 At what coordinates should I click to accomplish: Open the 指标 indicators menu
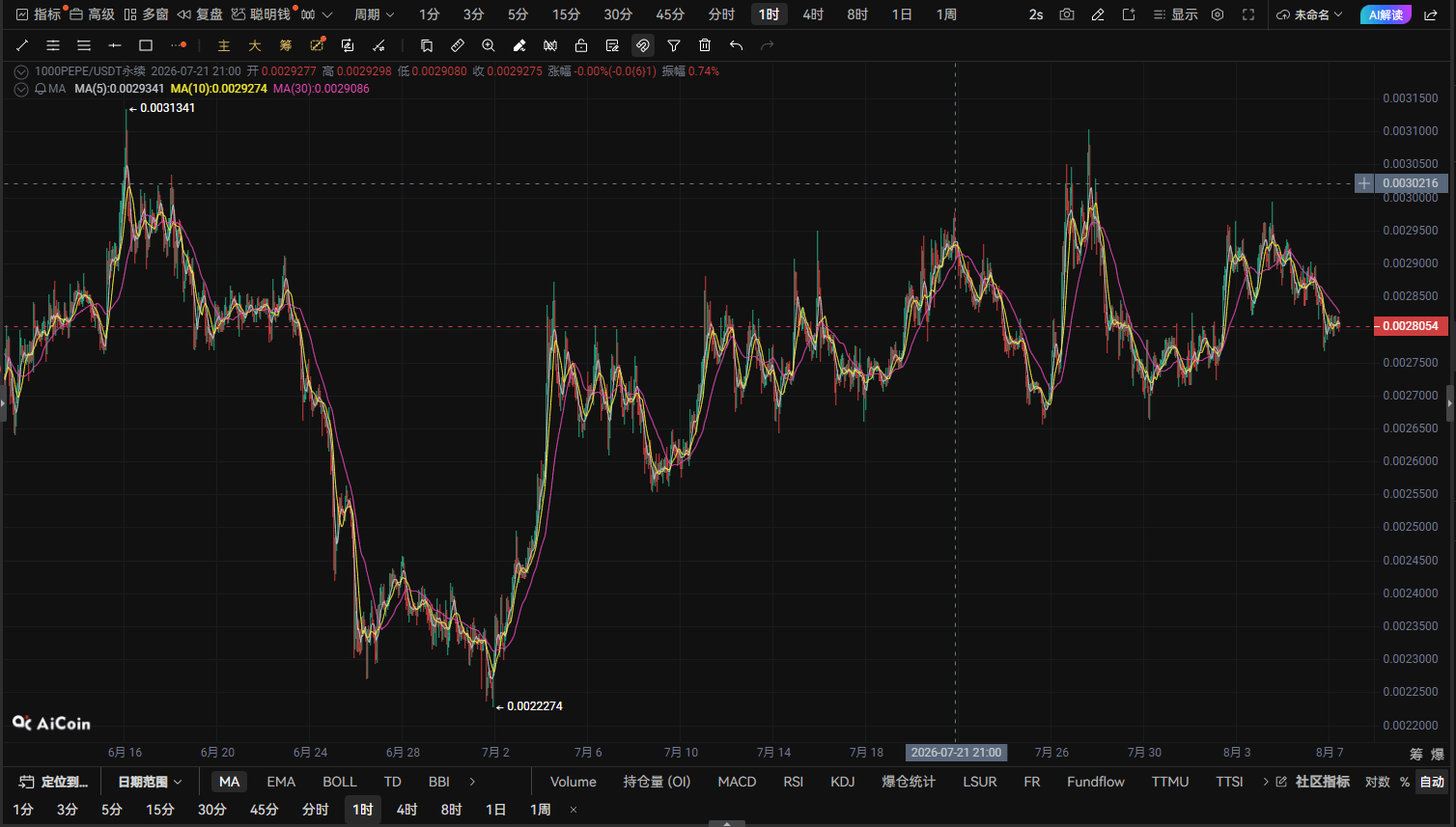[39, 14]
